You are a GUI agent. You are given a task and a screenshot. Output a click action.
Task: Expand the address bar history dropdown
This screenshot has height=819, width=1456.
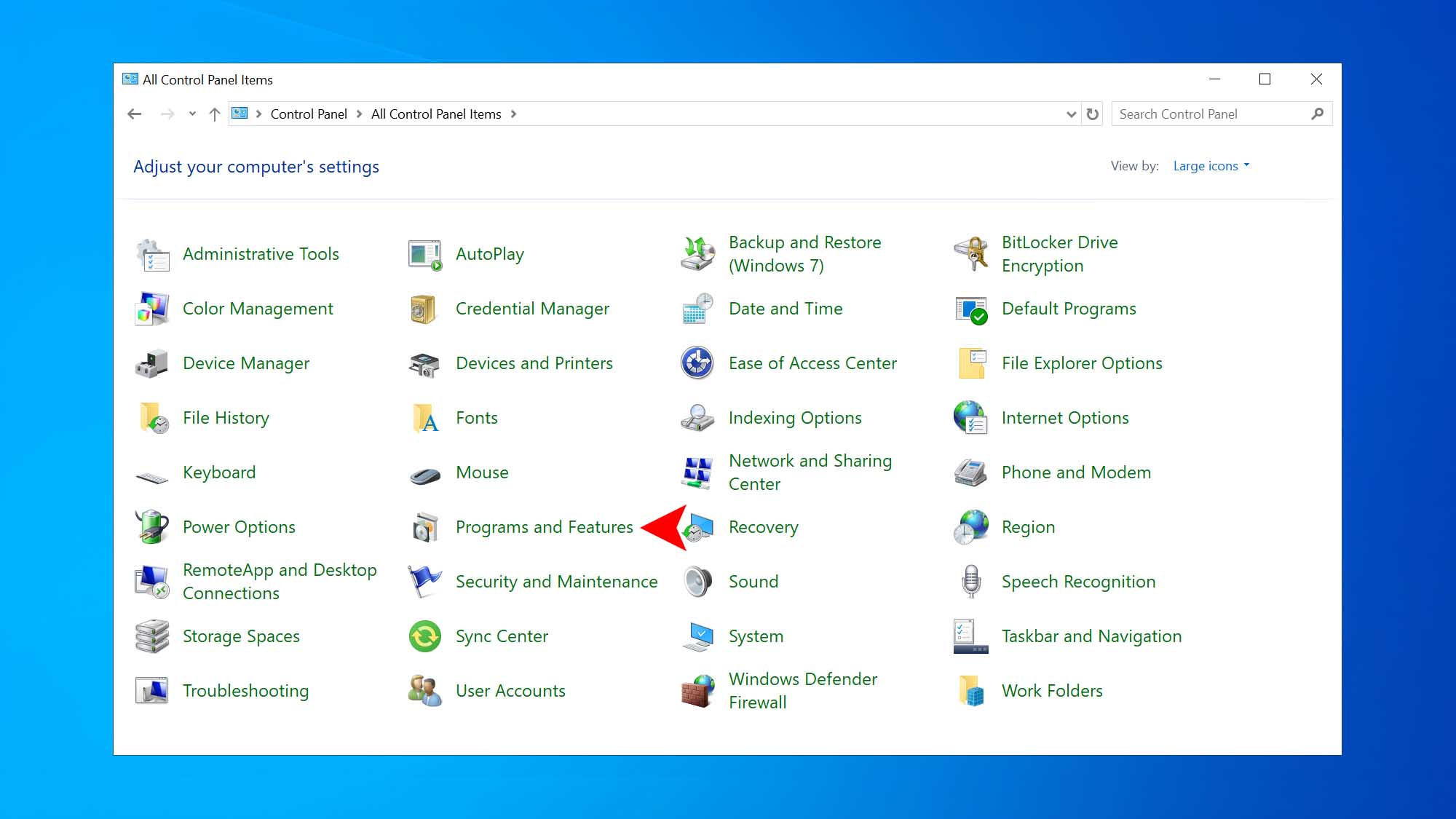(x=1071, y=114)
